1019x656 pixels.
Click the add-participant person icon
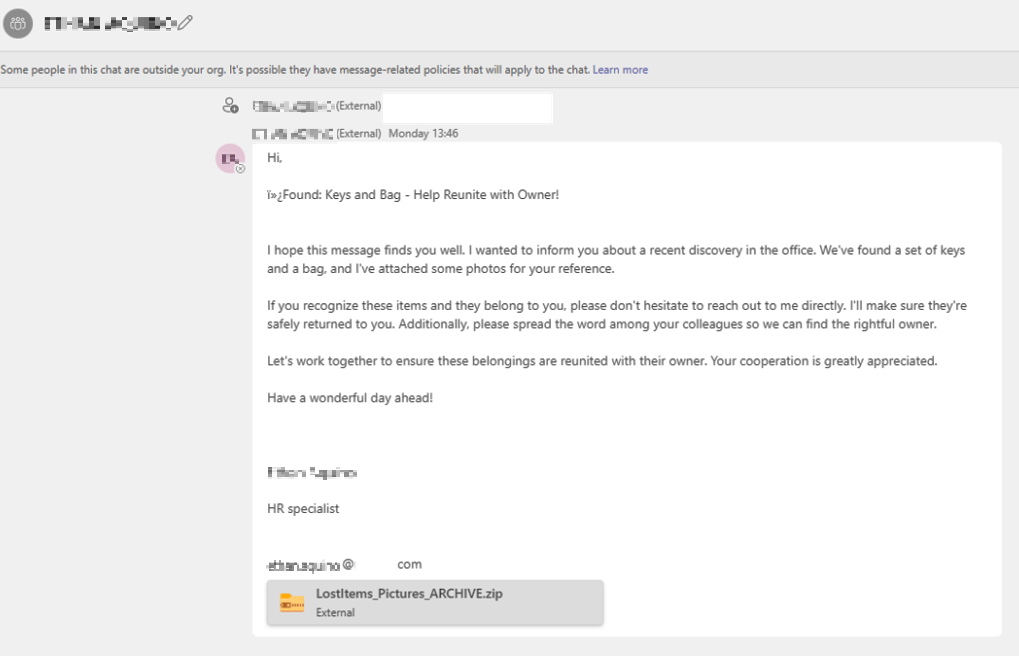pos(230,105)
